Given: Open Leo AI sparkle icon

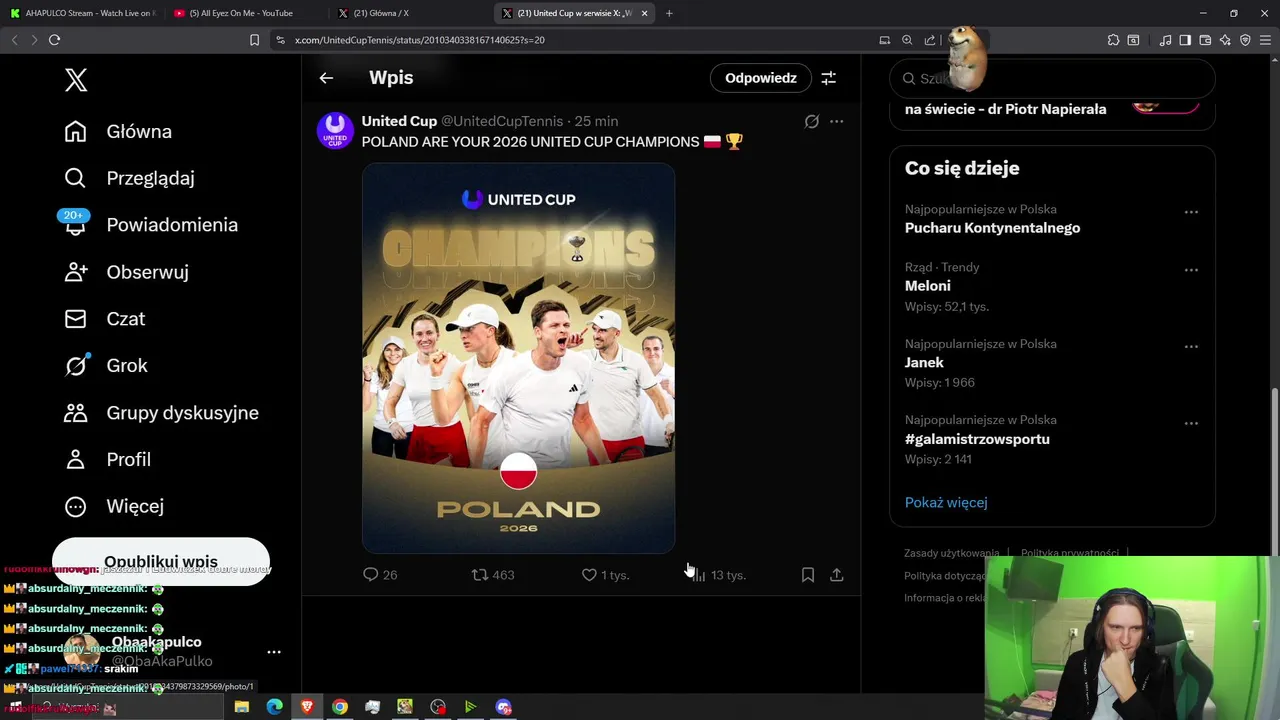Looking at the screenshot, I should coord(1225,40).
